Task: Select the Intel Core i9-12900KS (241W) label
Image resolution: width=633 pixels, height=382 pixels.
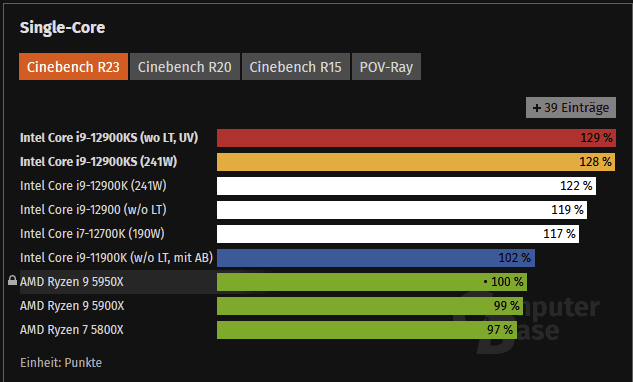Action: tap(99, 162)
